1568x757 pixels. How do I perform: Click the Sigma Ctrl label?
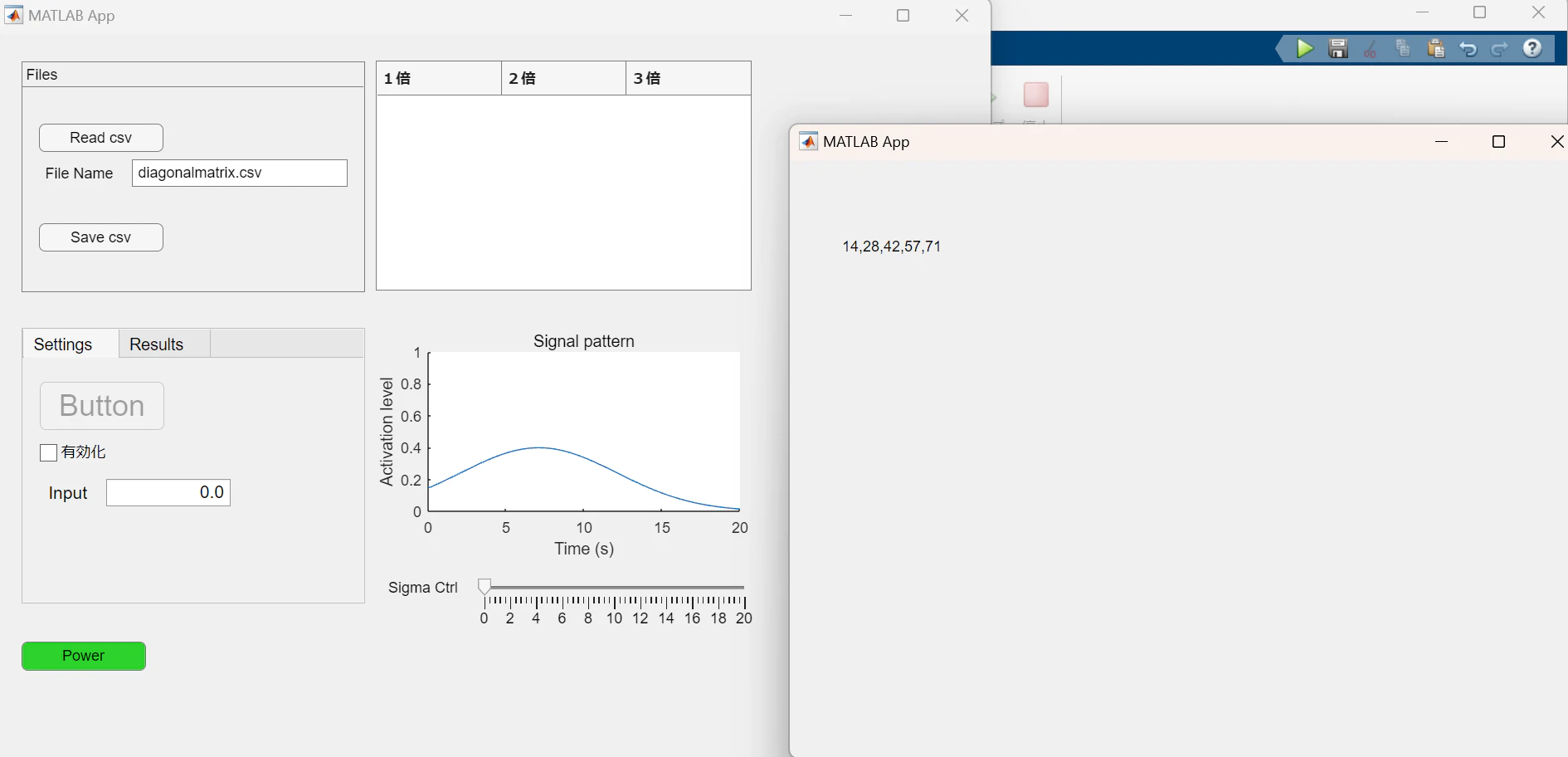click(x=423, y=588)
